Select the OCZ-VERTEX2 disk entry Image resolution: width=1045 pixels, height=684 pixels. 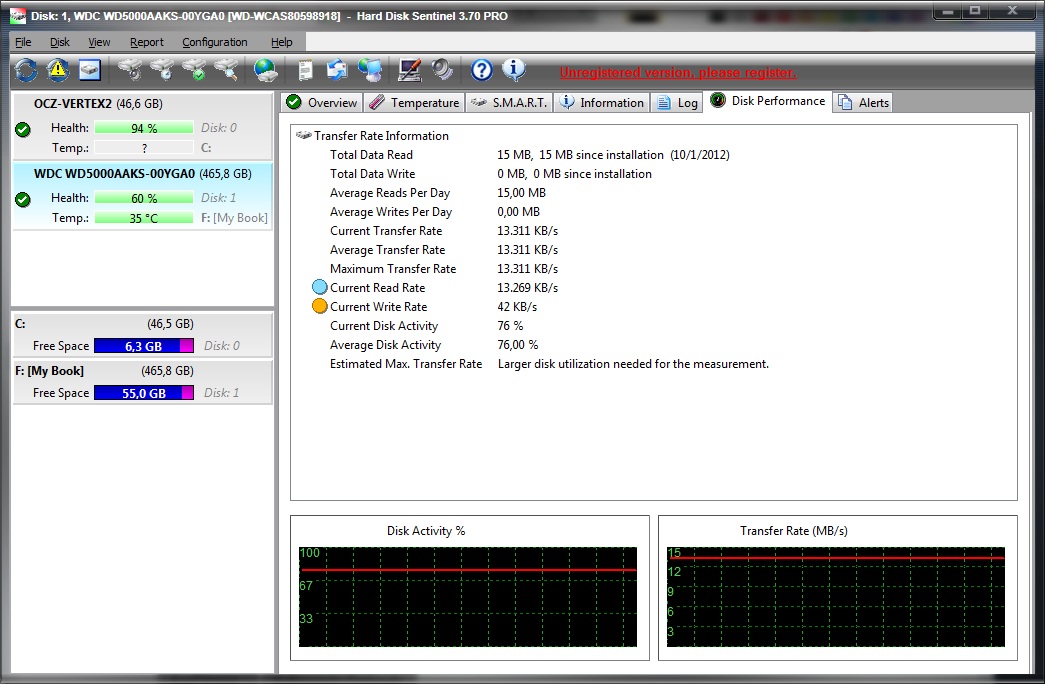142,126
